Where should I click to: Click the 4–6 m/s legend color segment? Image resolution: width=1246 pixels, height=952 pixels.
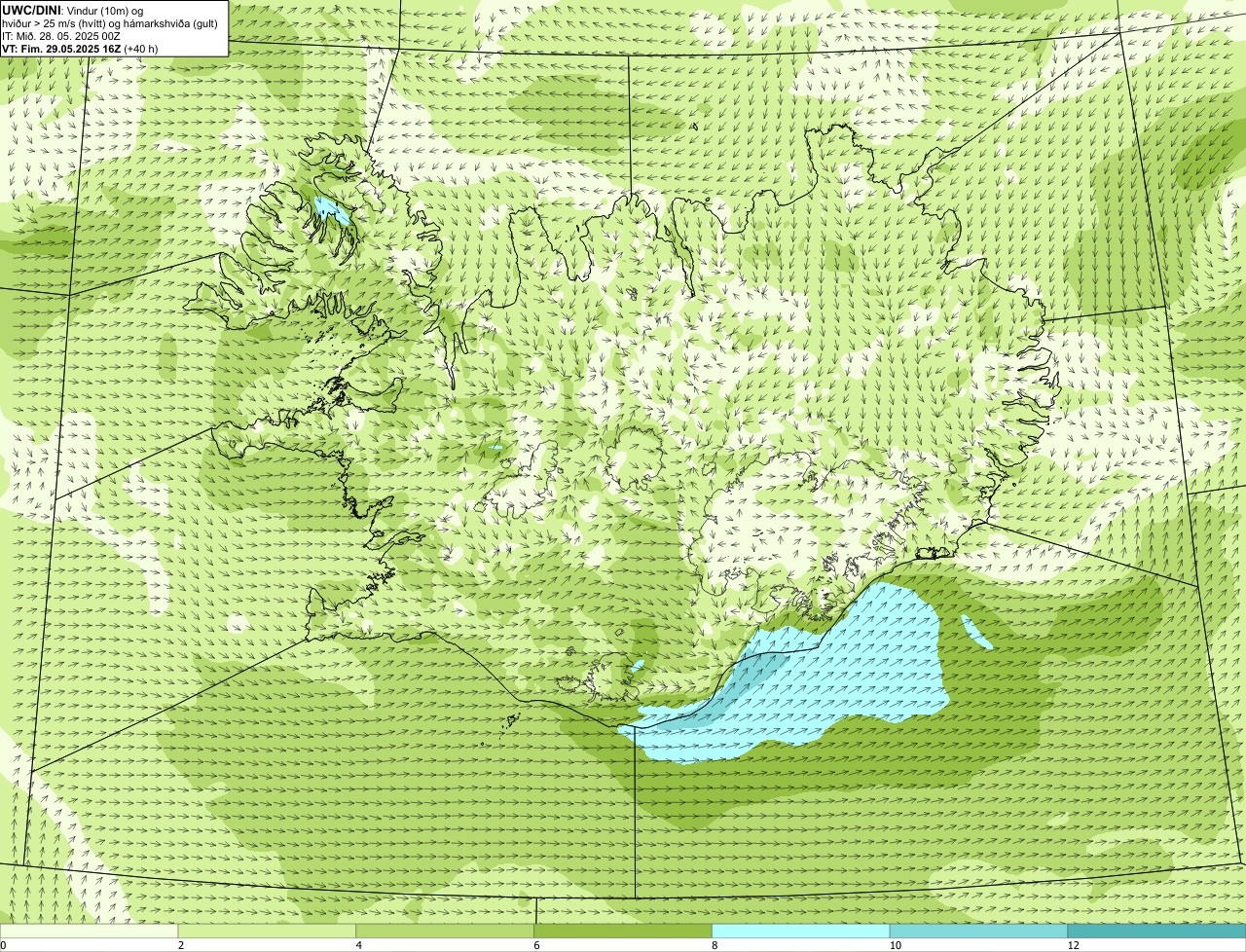[x=445, y=931]
